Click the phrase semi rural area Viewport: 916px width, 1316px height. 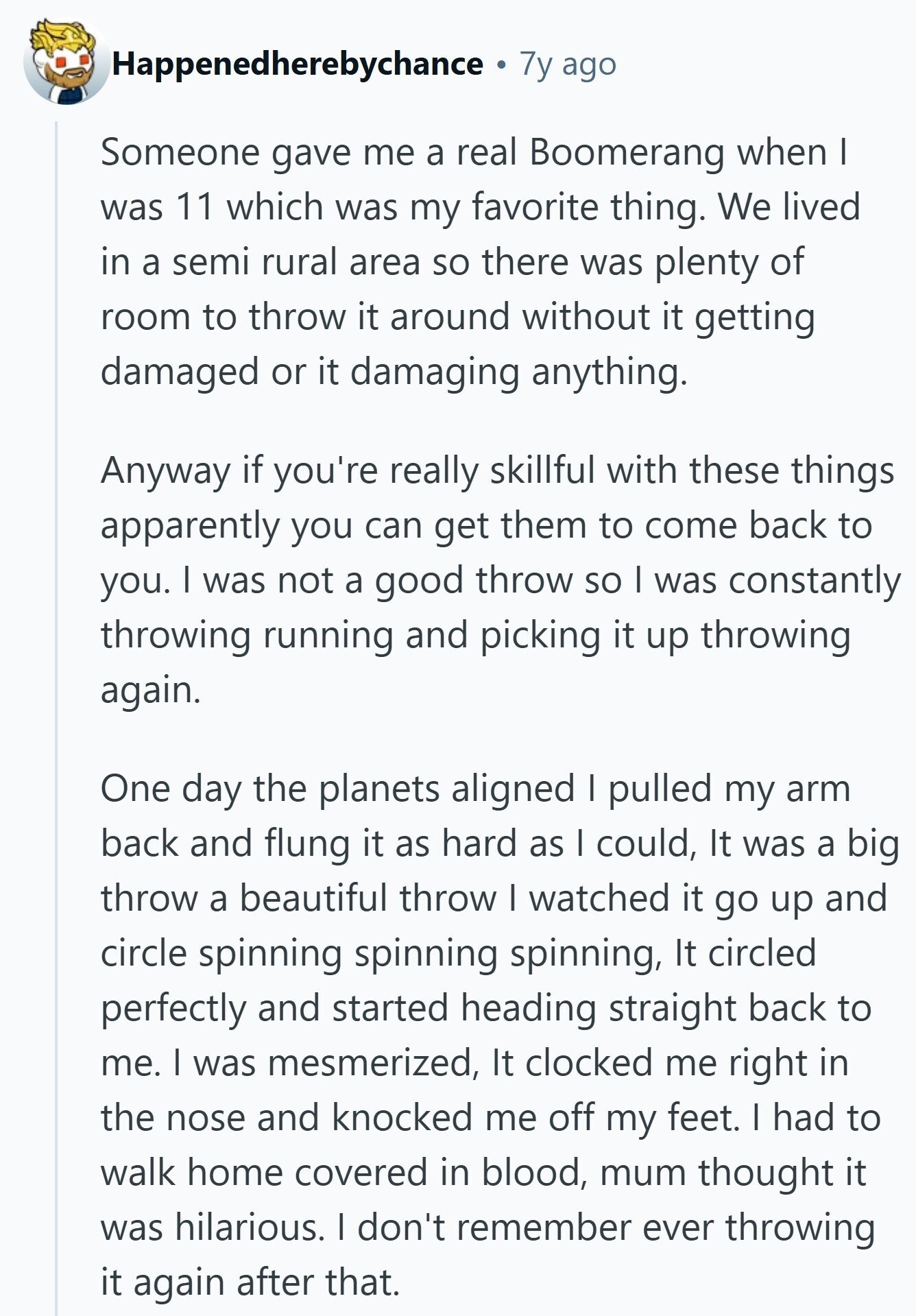pyautogui.click(x=295, y=263)
